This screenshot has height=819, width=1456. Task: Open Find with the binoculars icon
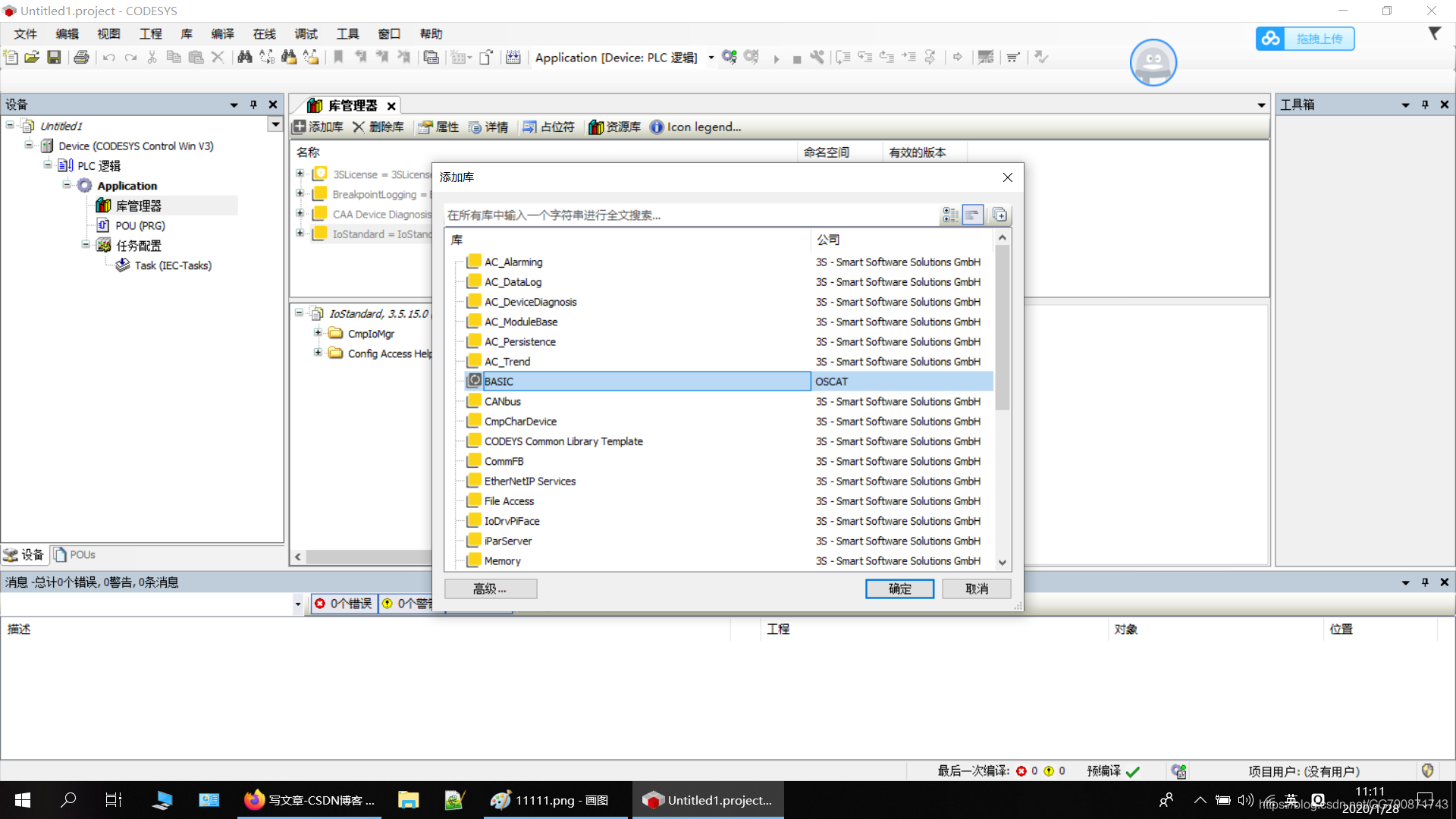coord(244,57)
